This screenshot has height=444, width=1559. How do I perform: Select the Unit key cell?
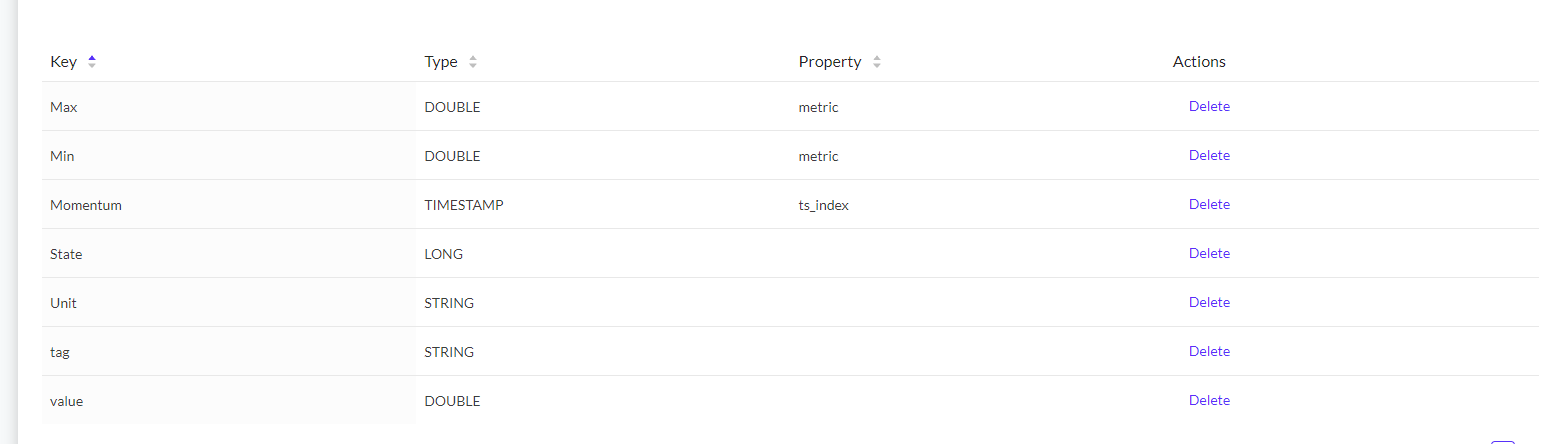(x=229, y=303)
